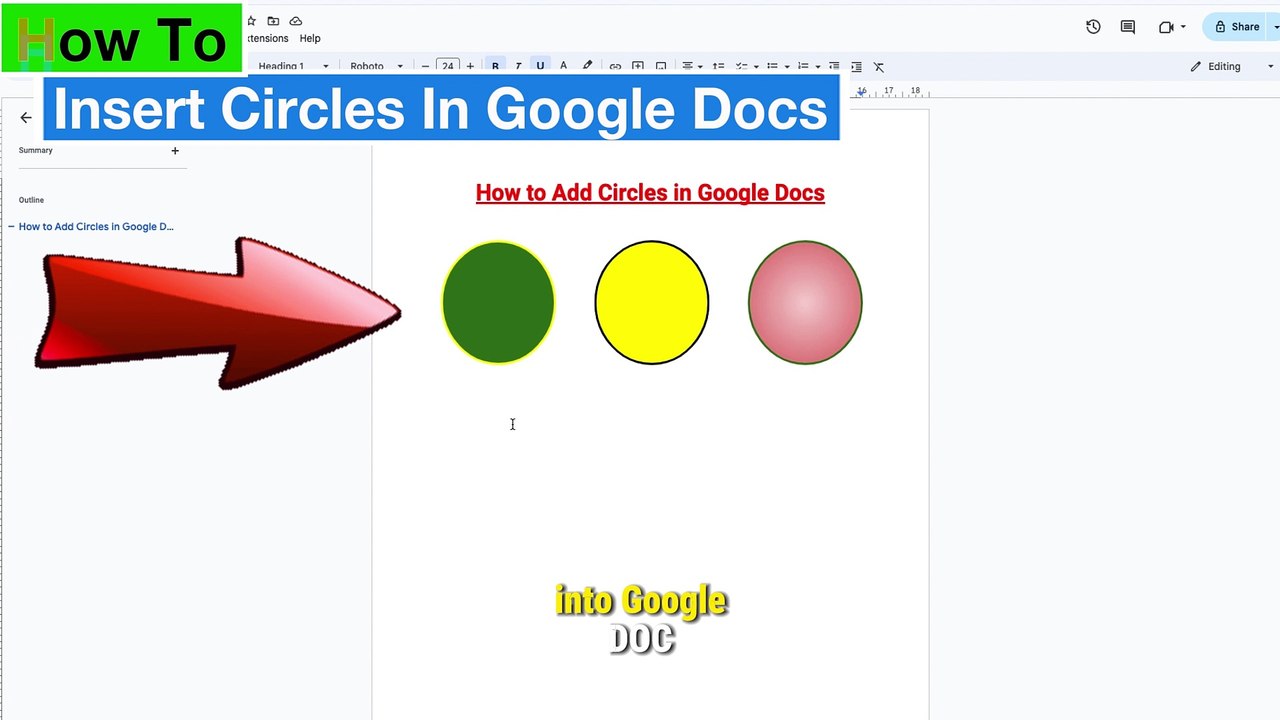Open the Heading 1 style dropdown
This screenshot has height=720, width=1280.
click(x=293, y=67)
